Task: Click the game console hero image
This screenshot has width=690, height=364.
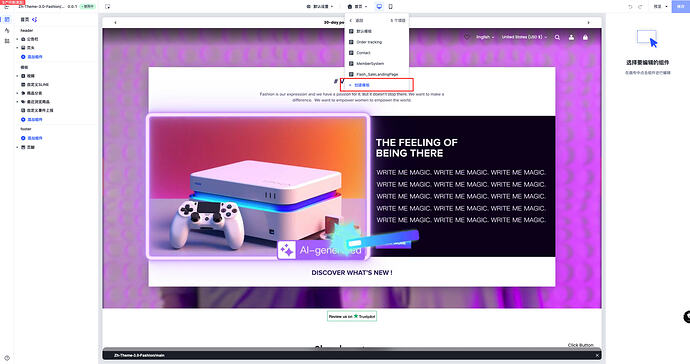Action: point(258,186)
